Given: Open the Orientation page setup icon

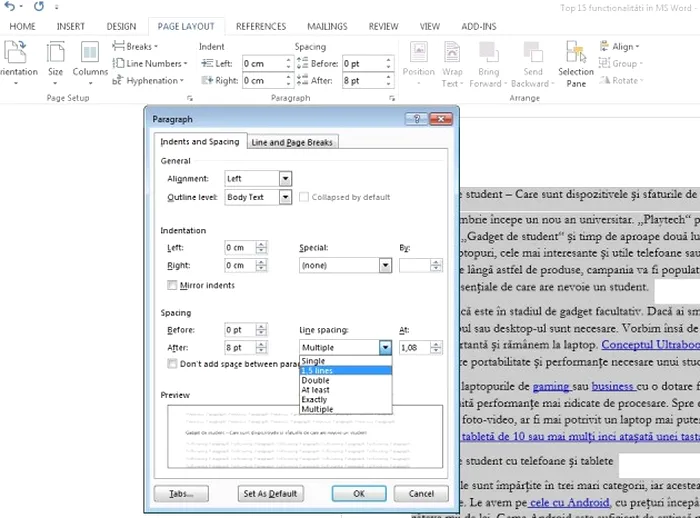Looking at the screenshot, I should tap(17, 63).
